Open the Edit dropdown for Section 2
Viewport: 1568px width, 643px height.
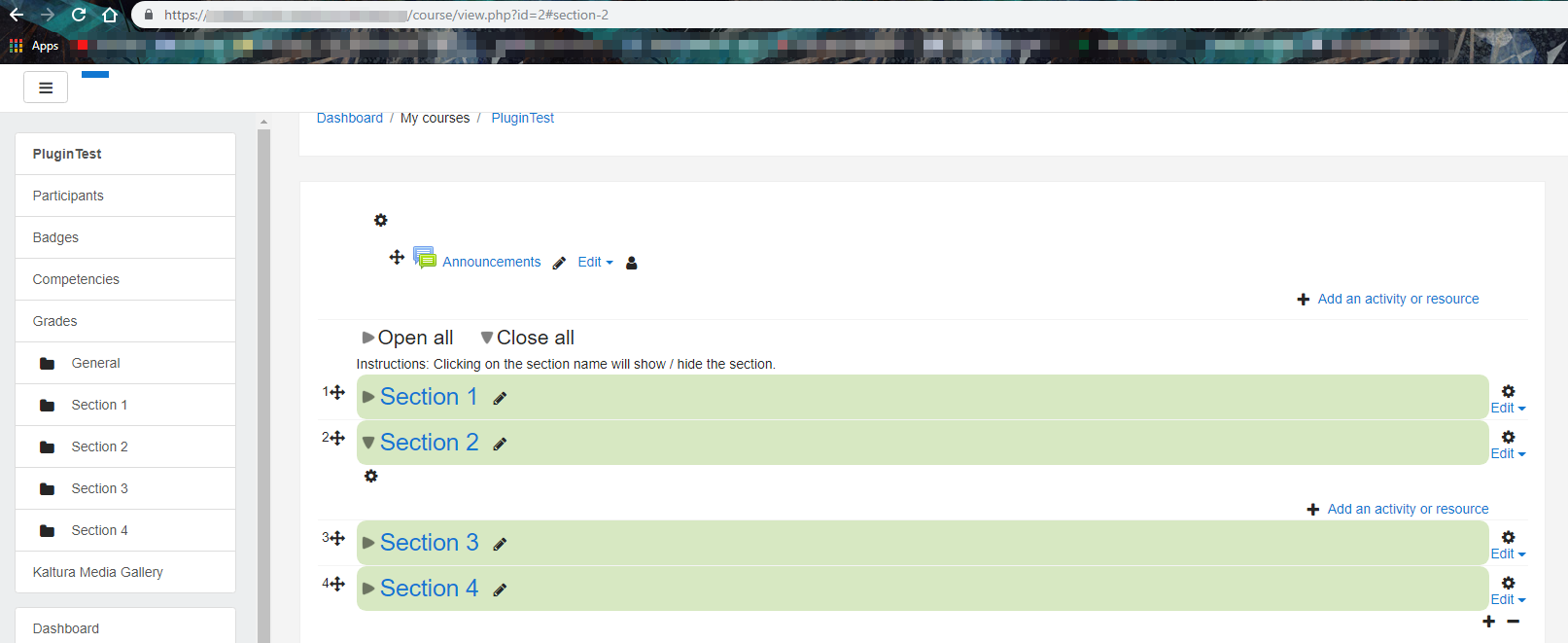pos(1508,453)
